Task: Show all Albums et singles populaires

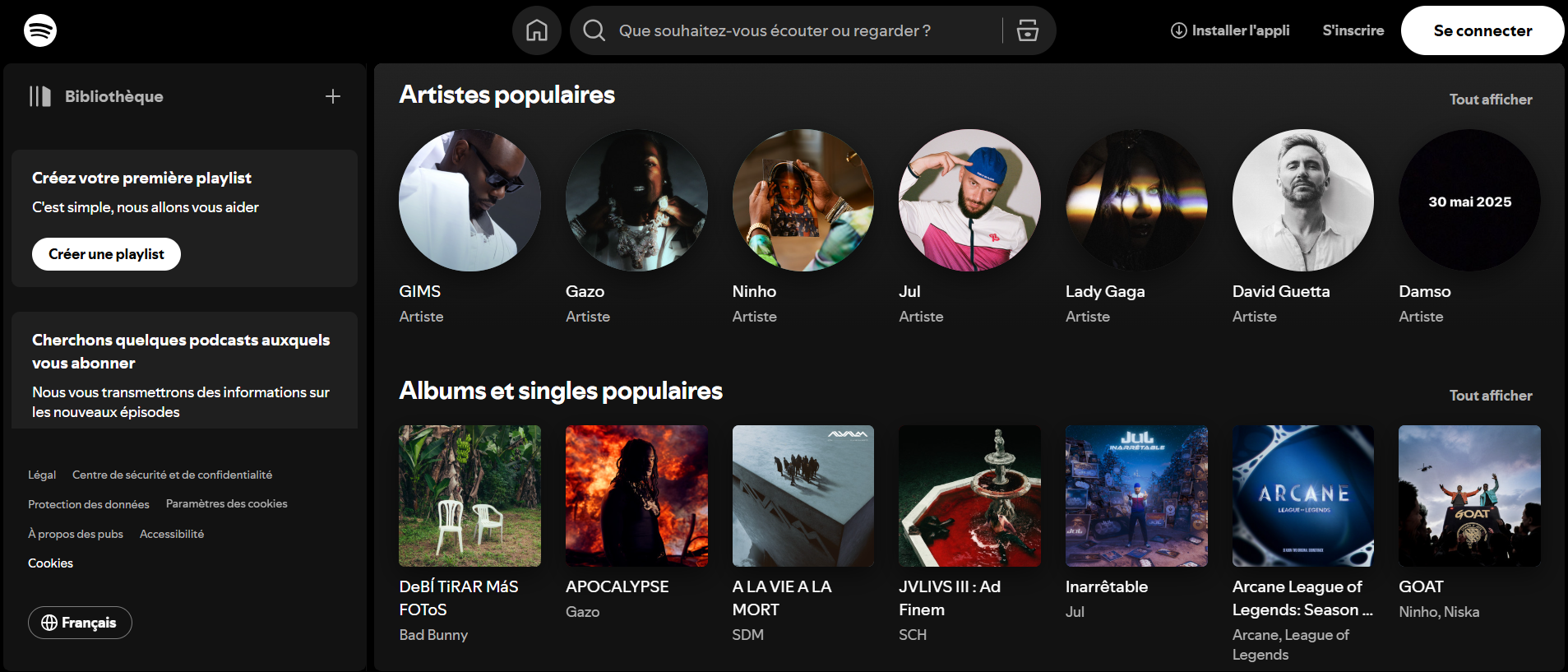Action: [1491, 396]
